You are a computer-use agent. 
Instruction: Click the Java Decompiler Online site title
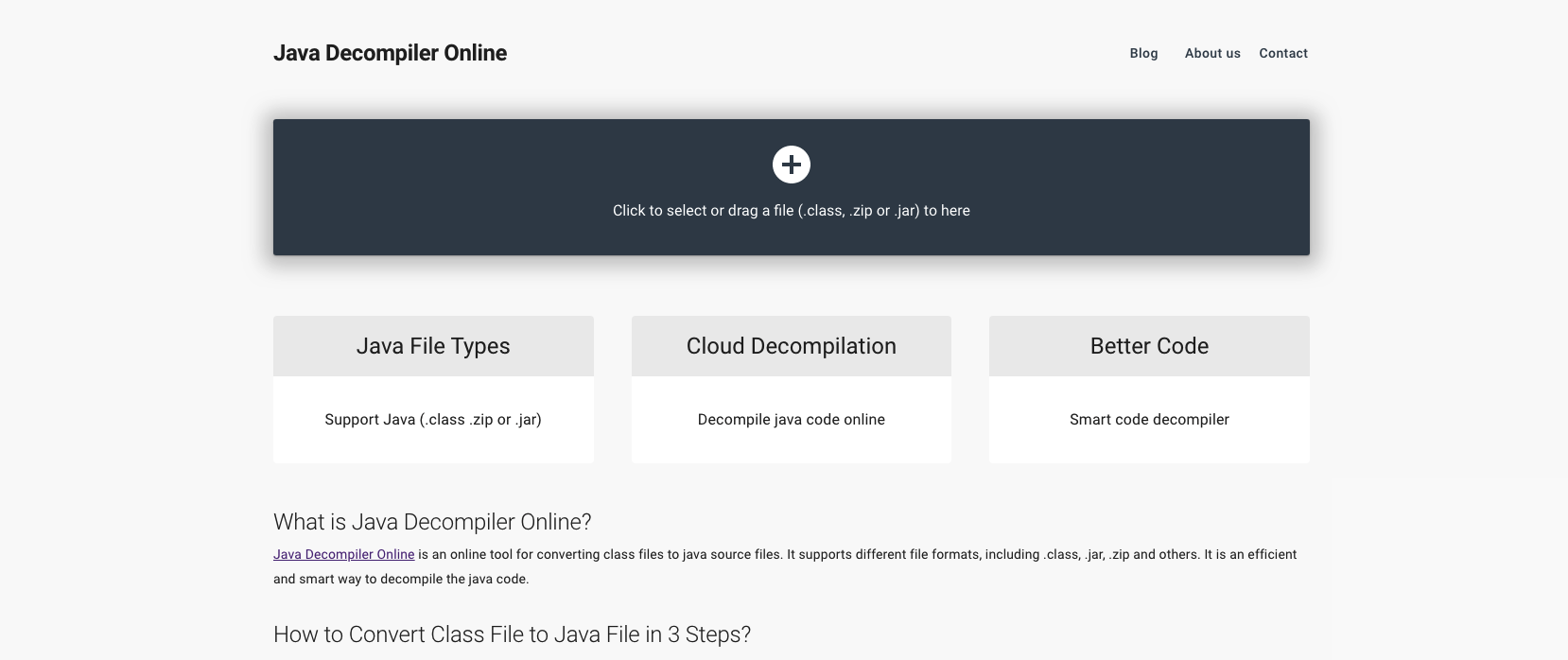(x=390, y=53)
